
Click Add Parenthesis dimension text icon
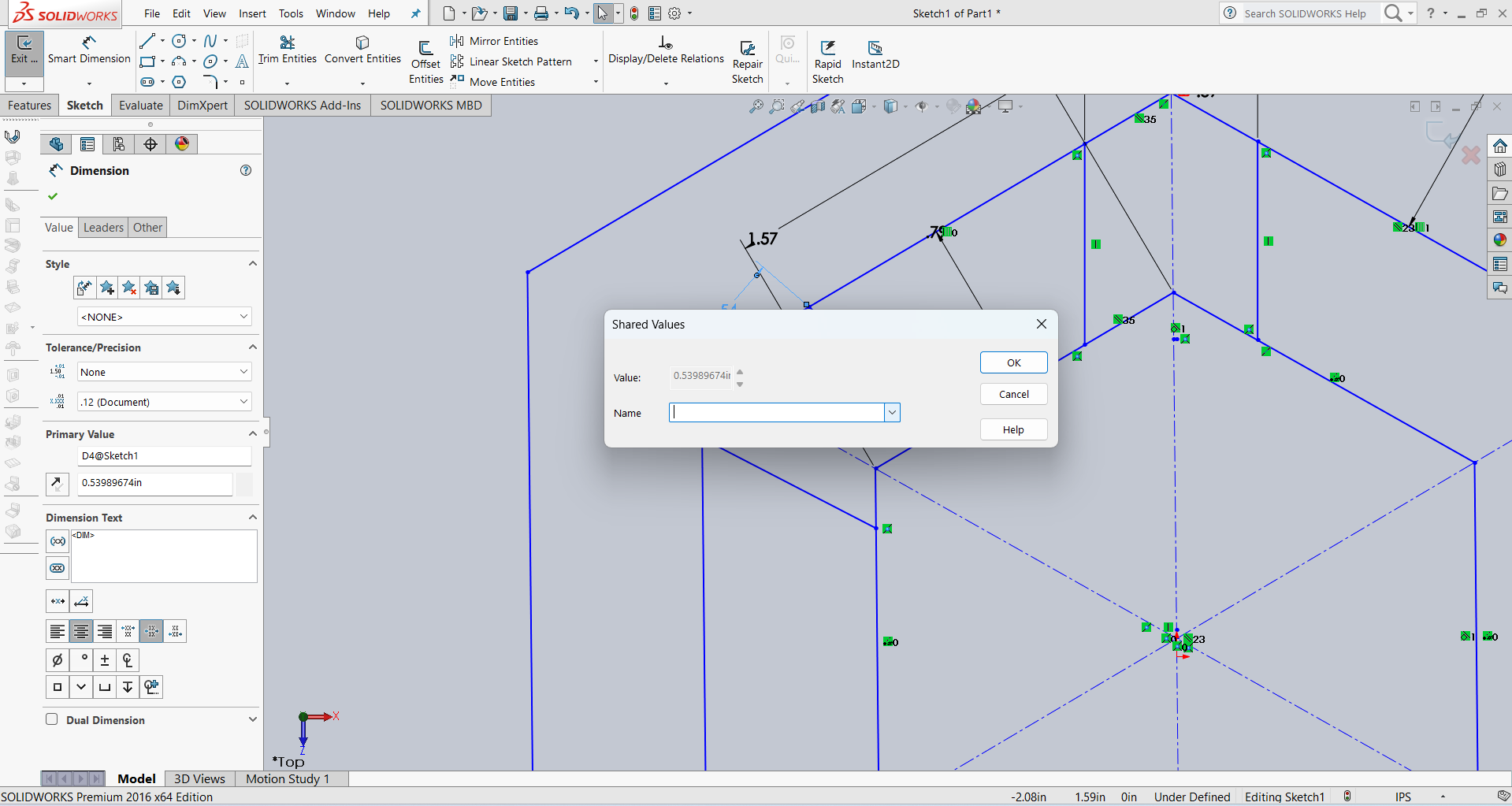58,541
